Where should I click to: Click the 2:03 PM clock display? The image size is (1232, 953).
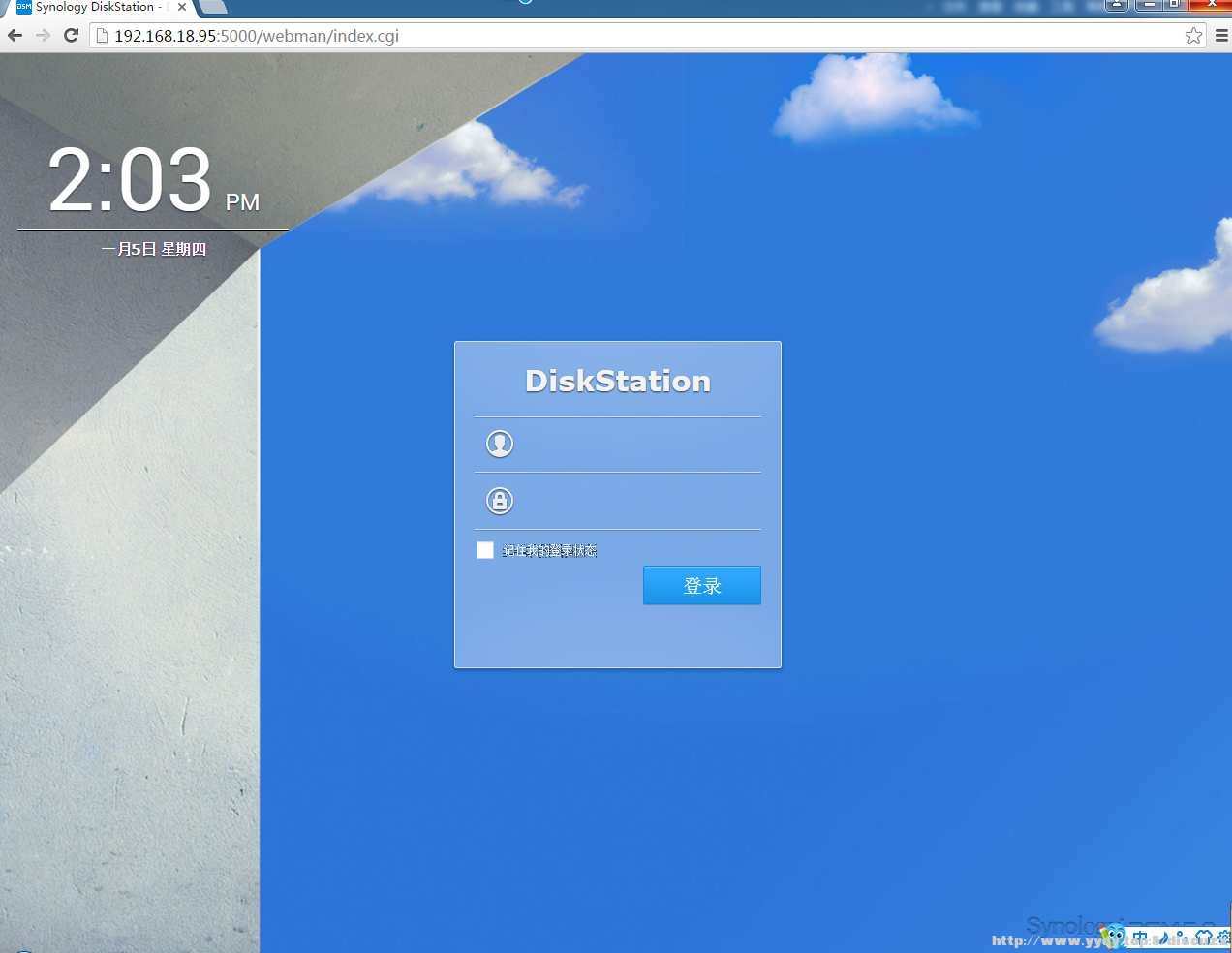coord(154,180)
